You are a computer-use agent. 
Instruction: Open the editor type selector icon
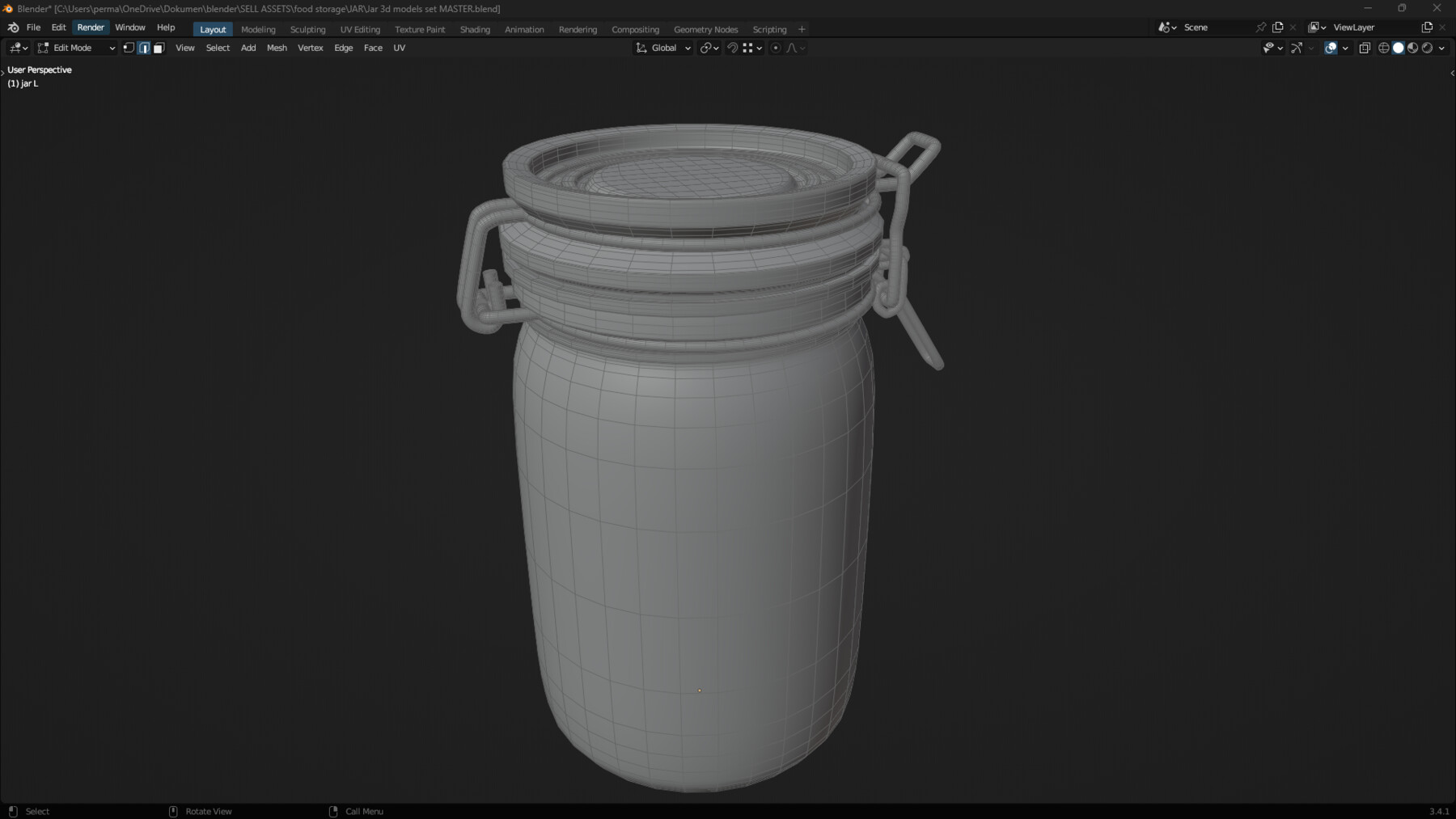click(14, 48)
